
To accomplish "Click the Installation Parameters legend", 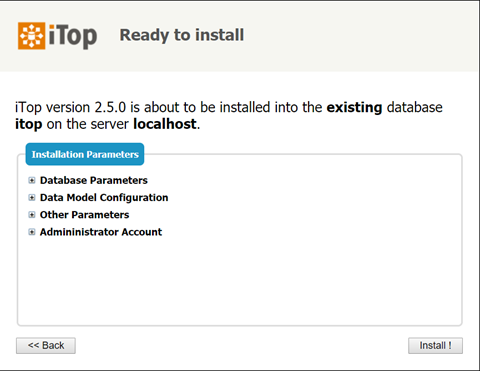I will pos(85,154).
